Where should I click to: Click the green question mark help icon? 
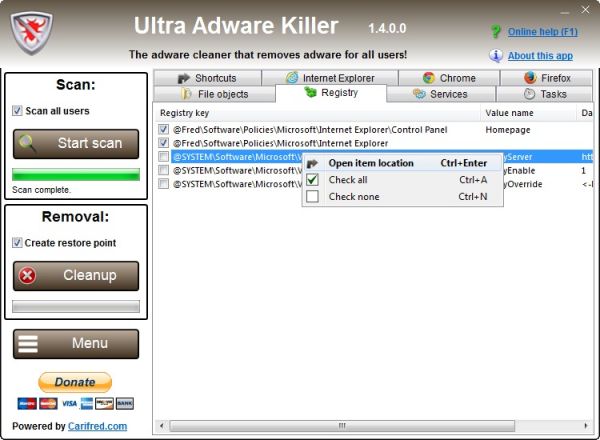pos(496,31)
